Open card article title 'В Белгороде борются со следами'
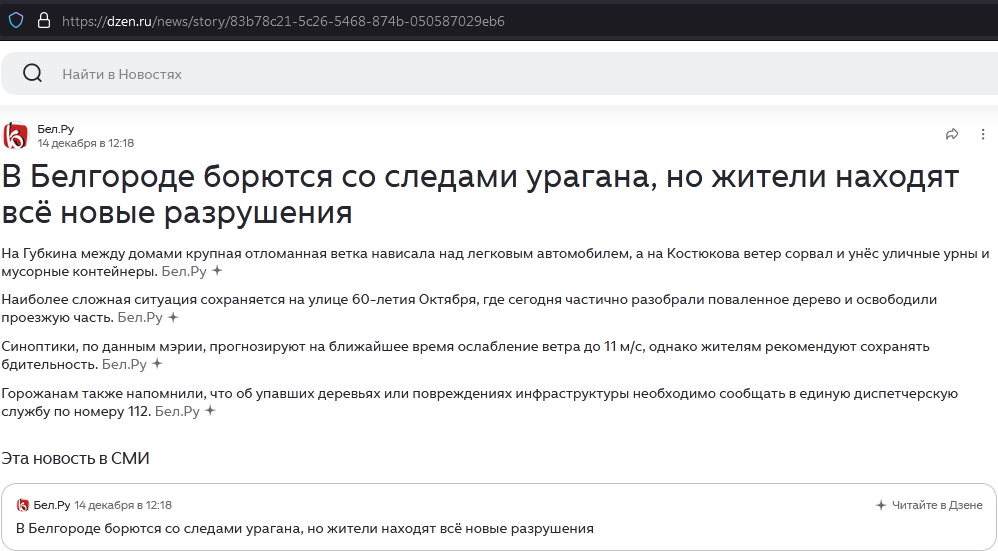This screenshot has height=551, width=998. pos(305,529)
